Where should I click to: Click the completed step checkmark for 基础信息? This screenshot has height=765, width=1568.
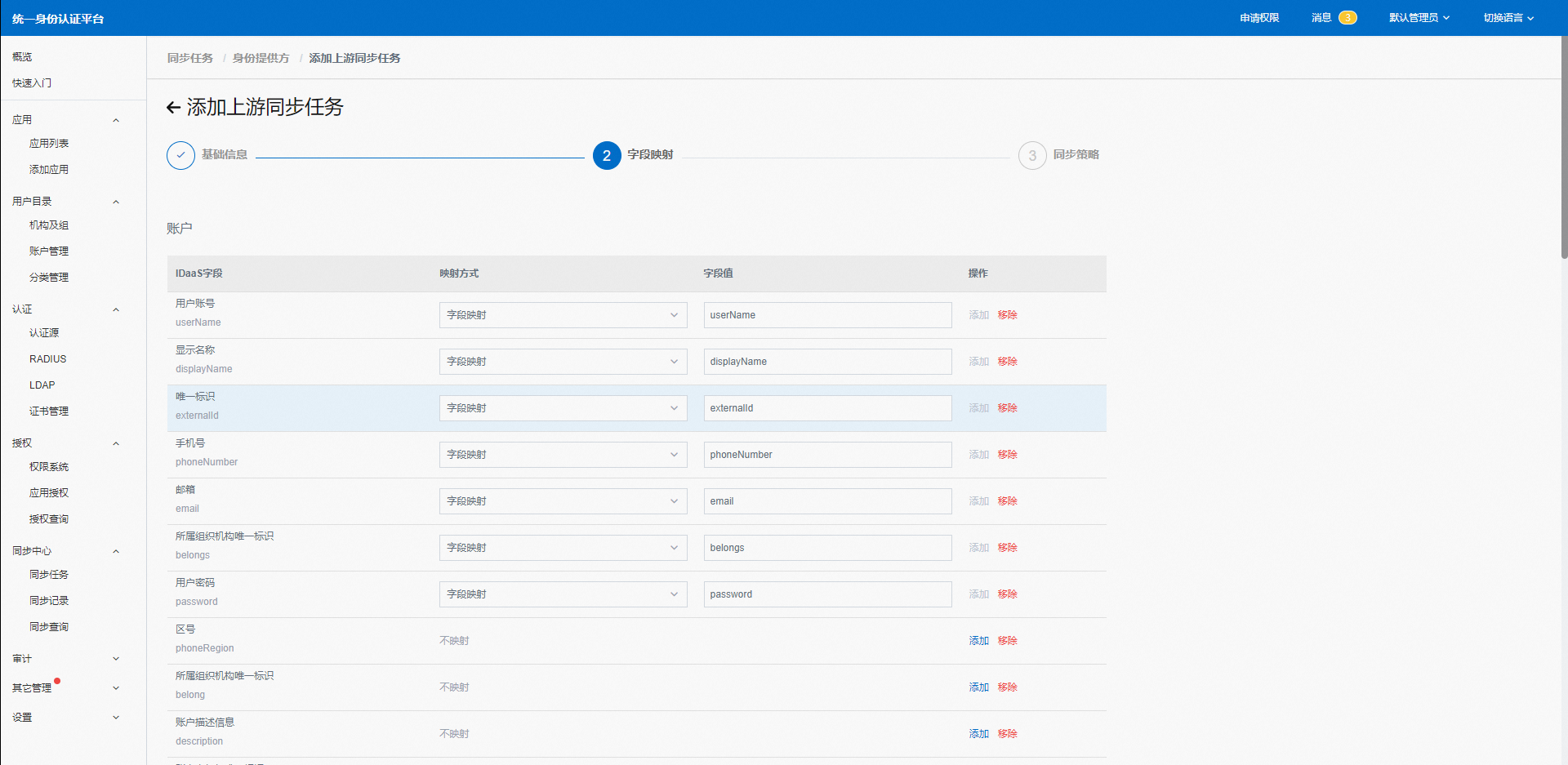pyautogui.click(x=180, y=155)
